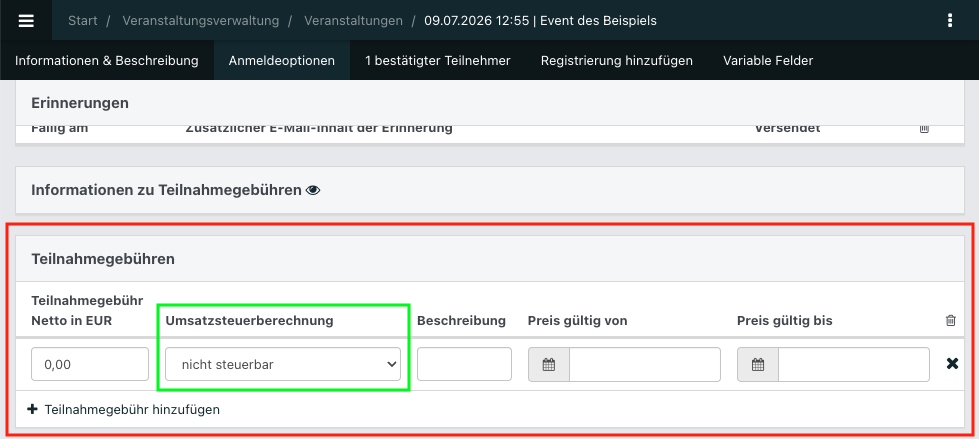This screenshot has width=979, height=439.
Task: Open the 1 bestätigter Teilnehmer tab
Action: coord(438,61)
